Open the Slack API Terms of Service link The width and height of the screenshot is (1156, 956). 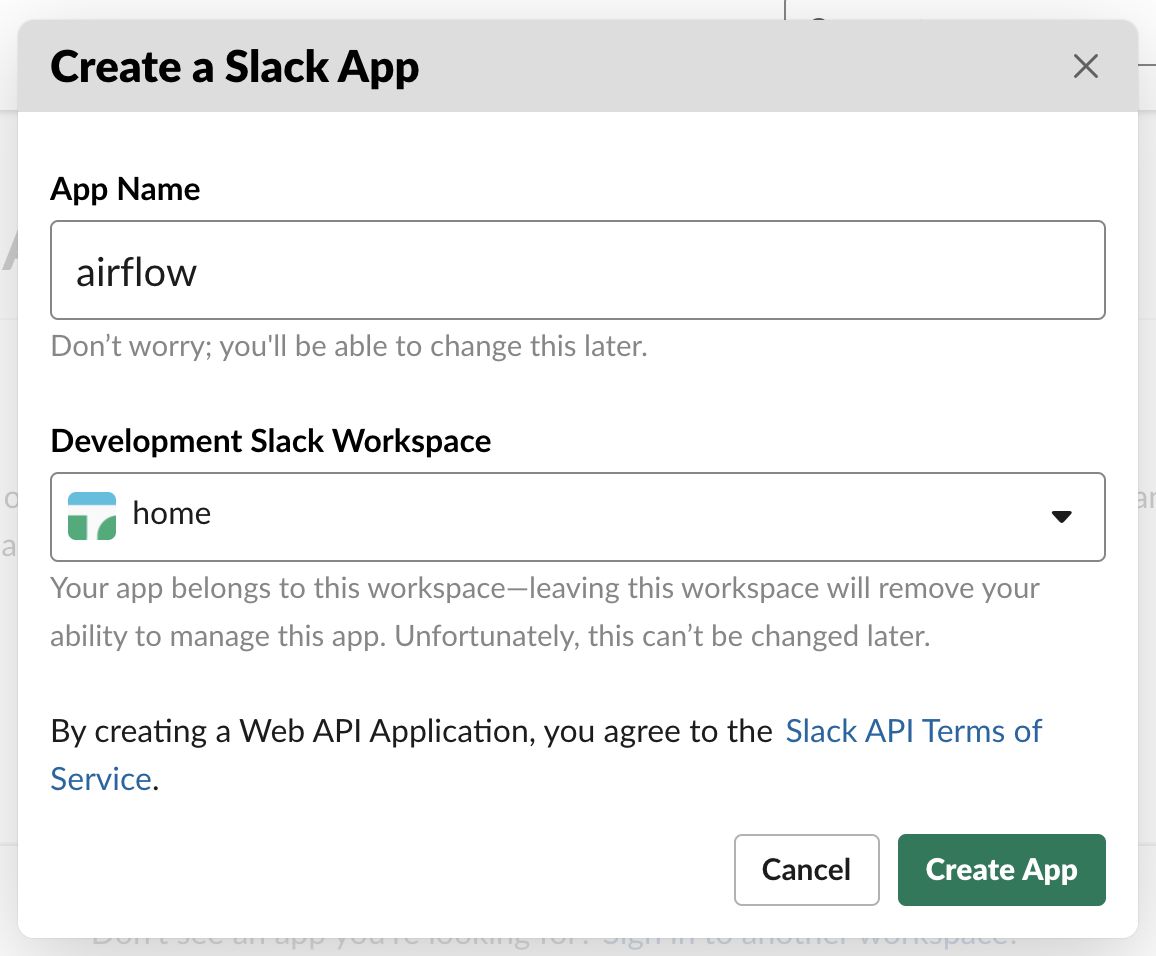tap(913, 731)
